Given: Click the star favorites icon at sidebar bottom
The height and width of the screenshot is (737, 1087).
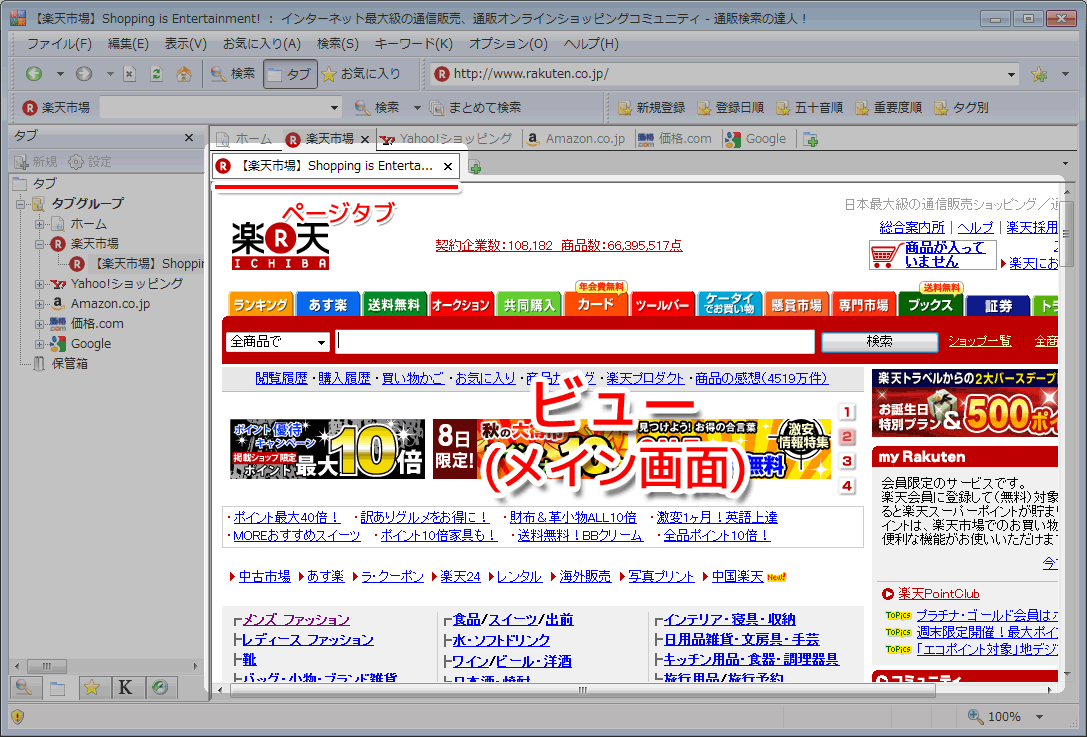Looking at the screenshot, I should point(92,688).
